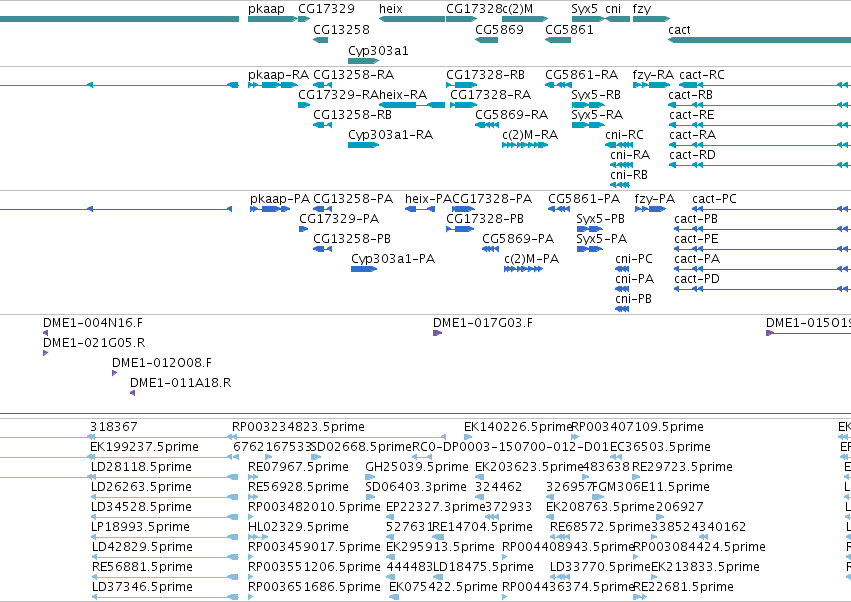Select the Syx5 gene label

point(585,9)
